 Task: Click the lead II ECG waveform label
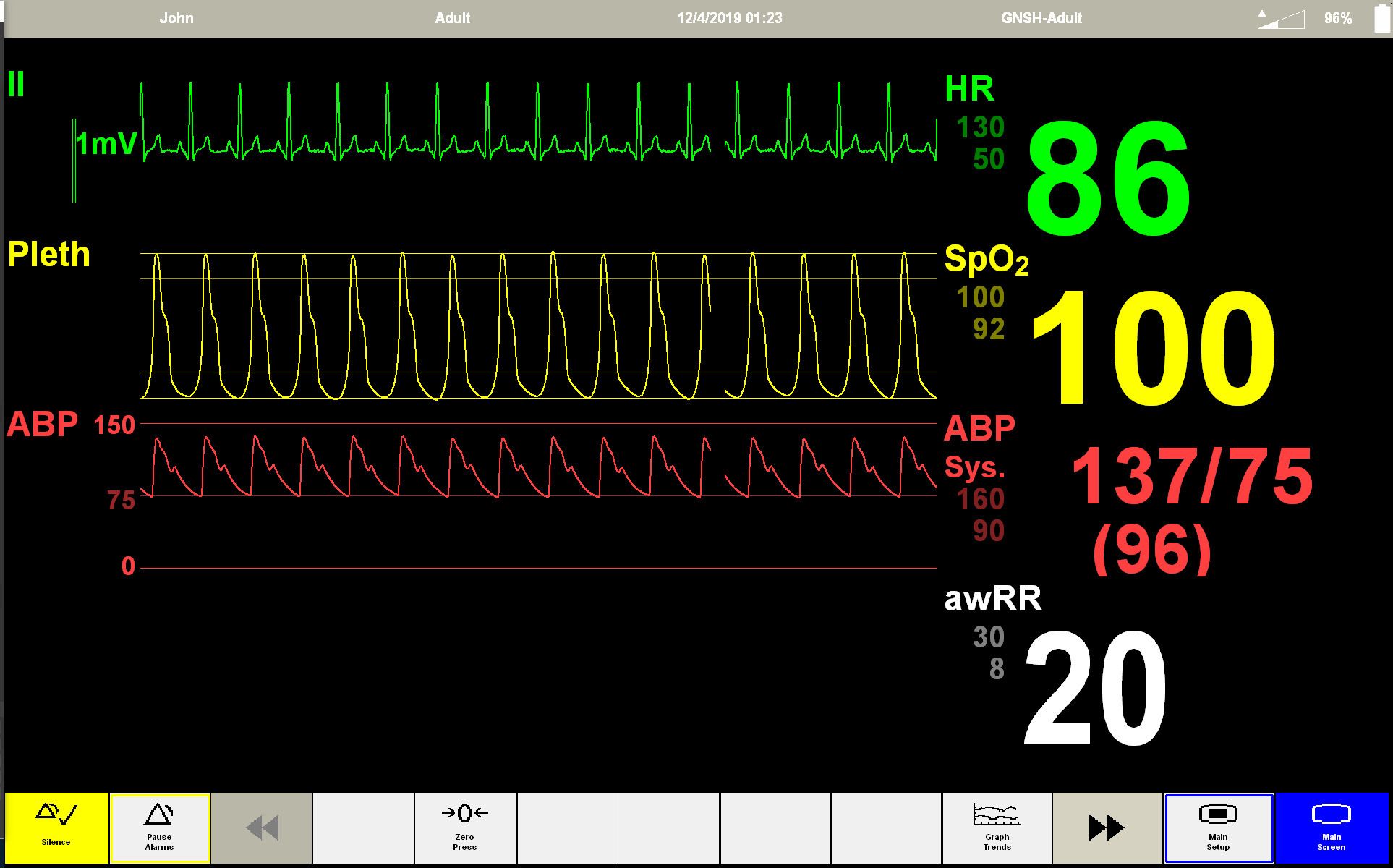tap(16, 84)
